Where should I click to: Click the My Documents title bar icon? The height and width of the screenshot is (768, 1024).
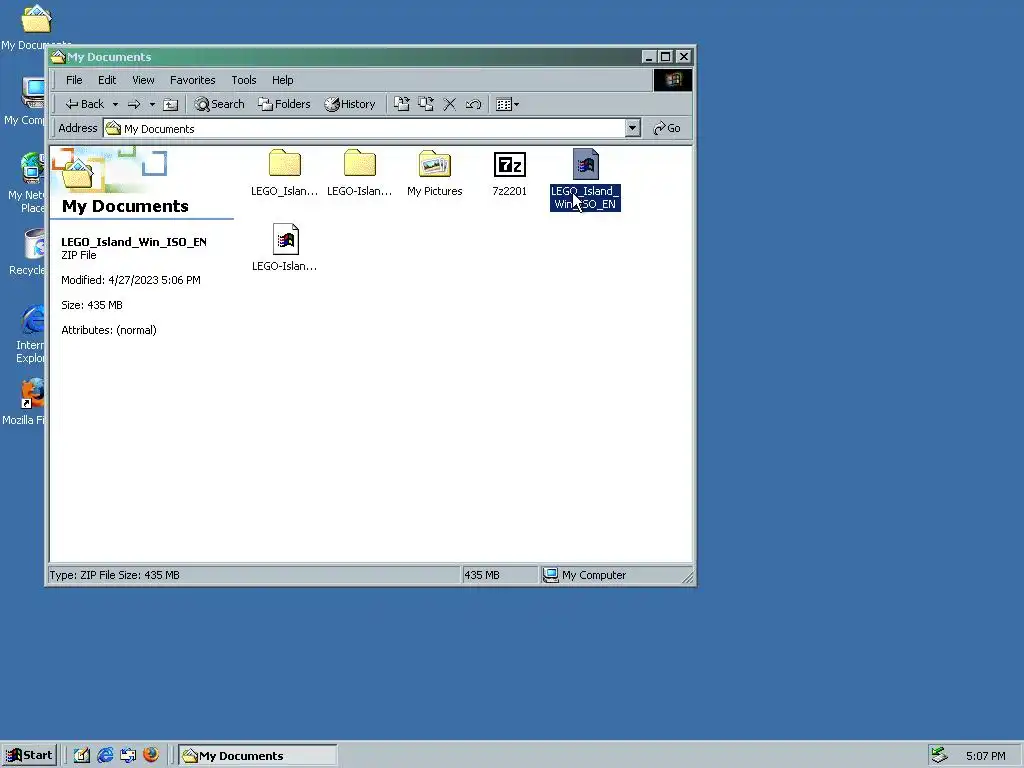(x=58, y=57)
